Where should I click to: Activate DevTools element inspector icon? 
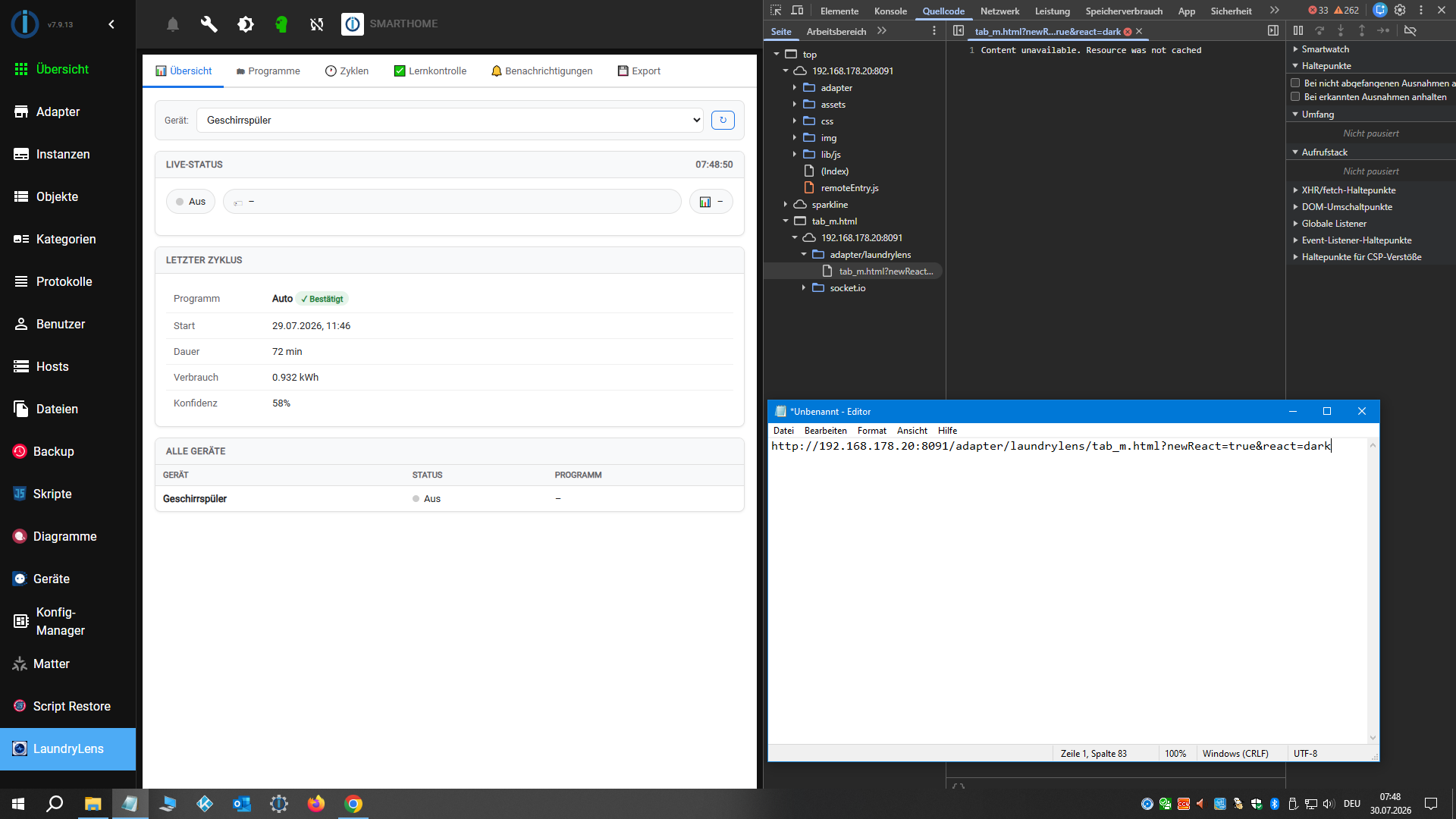776,11
